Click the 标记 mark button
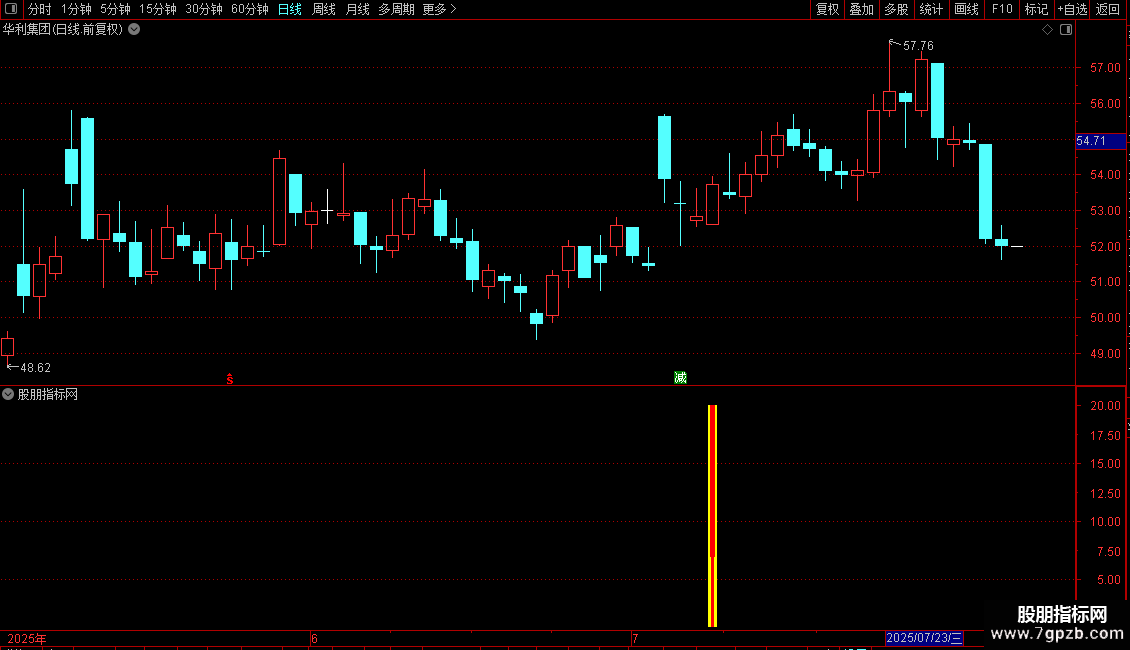The height and width of the screenshot is (650, 1130). (1036, 9)
